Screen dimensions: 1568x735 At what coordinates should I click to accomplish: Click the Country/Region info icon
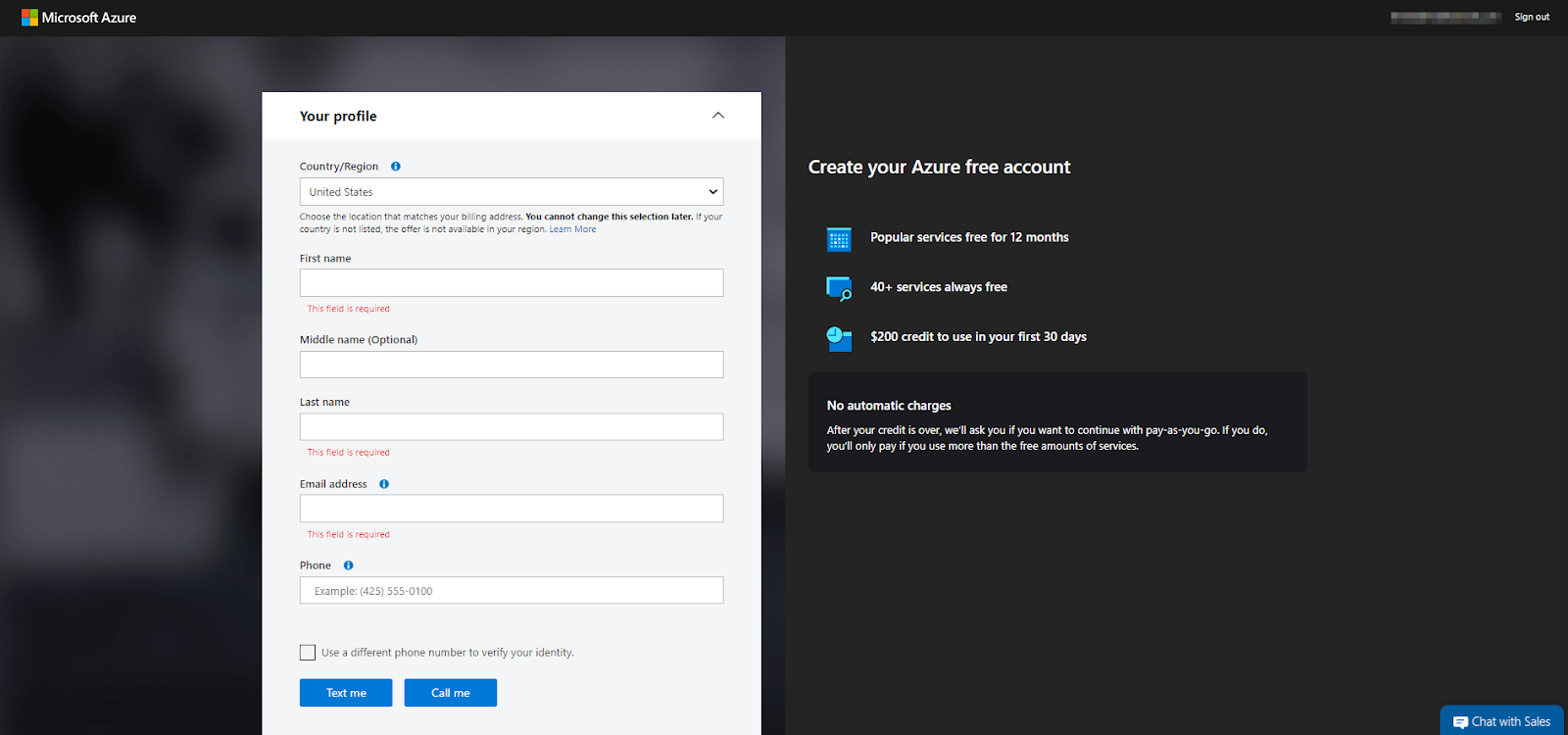click(396, 167)
